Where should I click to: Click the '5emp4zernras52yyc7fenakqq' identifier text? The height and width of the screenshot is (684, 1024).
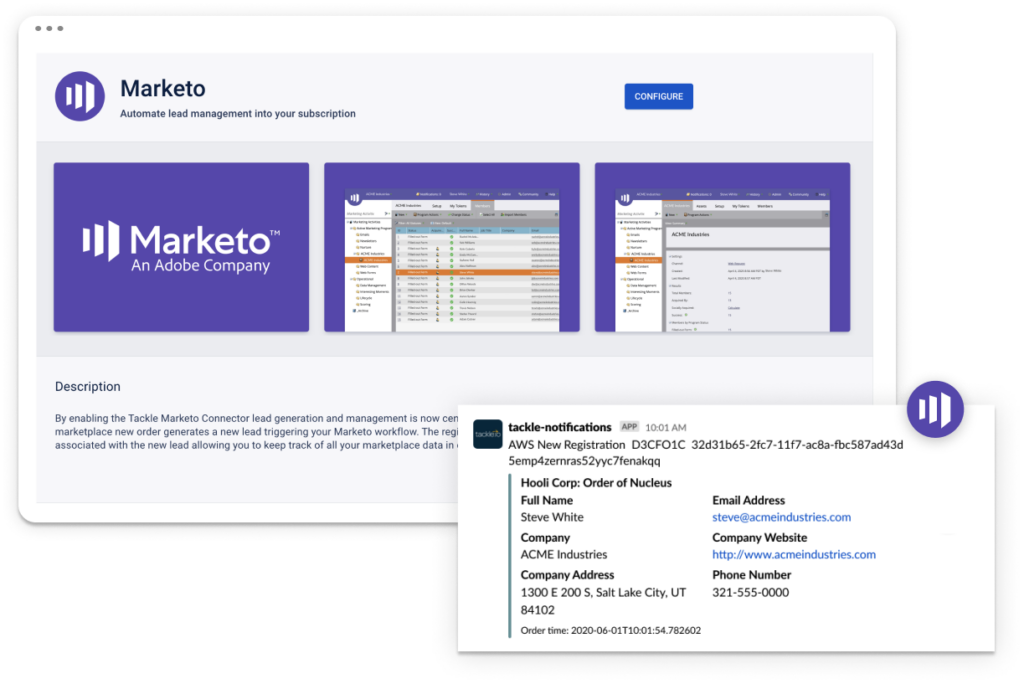[584, 461]
